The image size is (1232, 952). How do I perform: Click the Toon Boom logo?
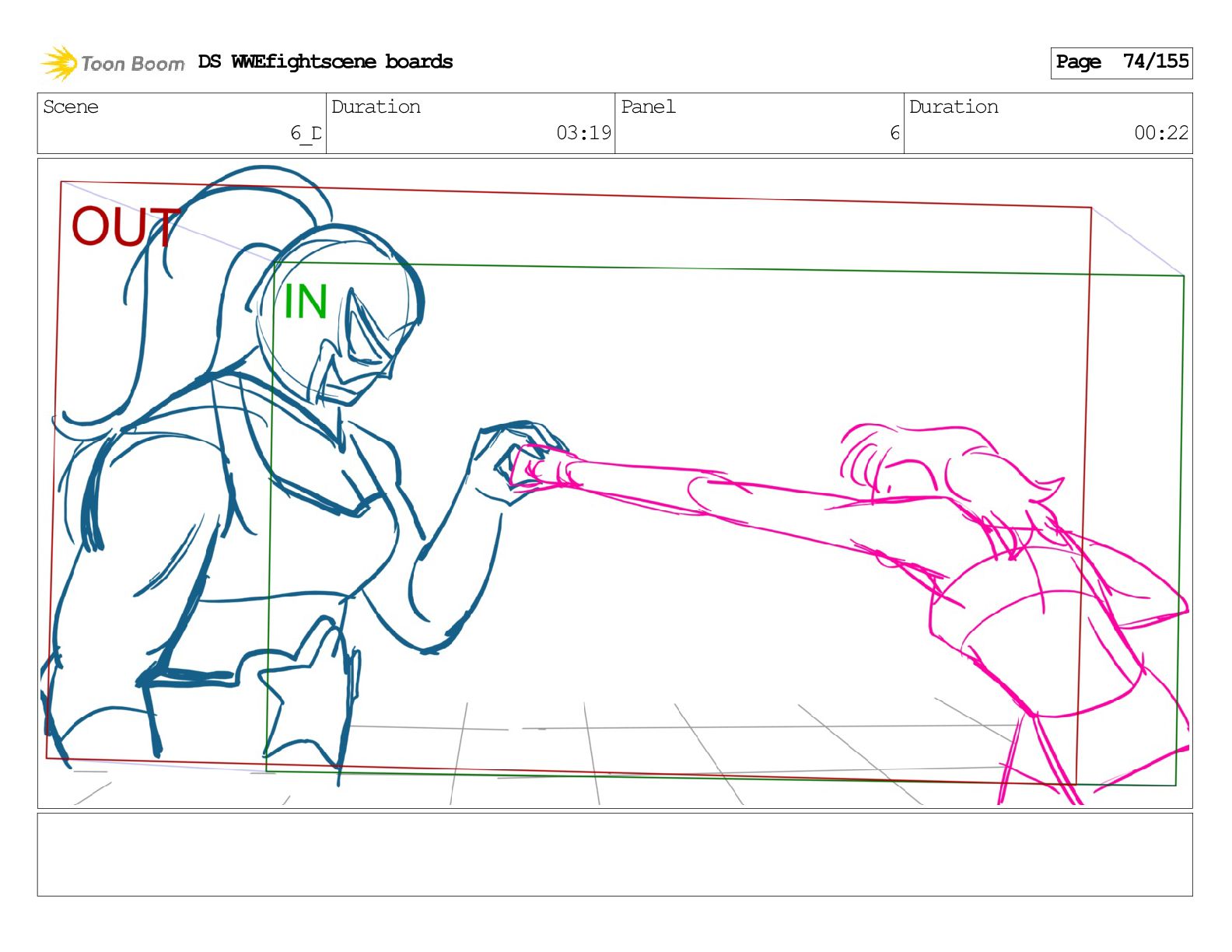click(113, 63)
